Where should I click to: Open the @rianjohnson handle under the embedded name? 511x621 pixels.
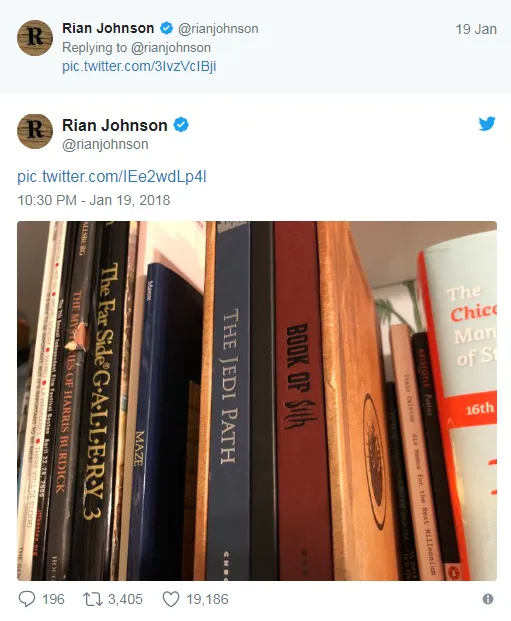[105, 144]
